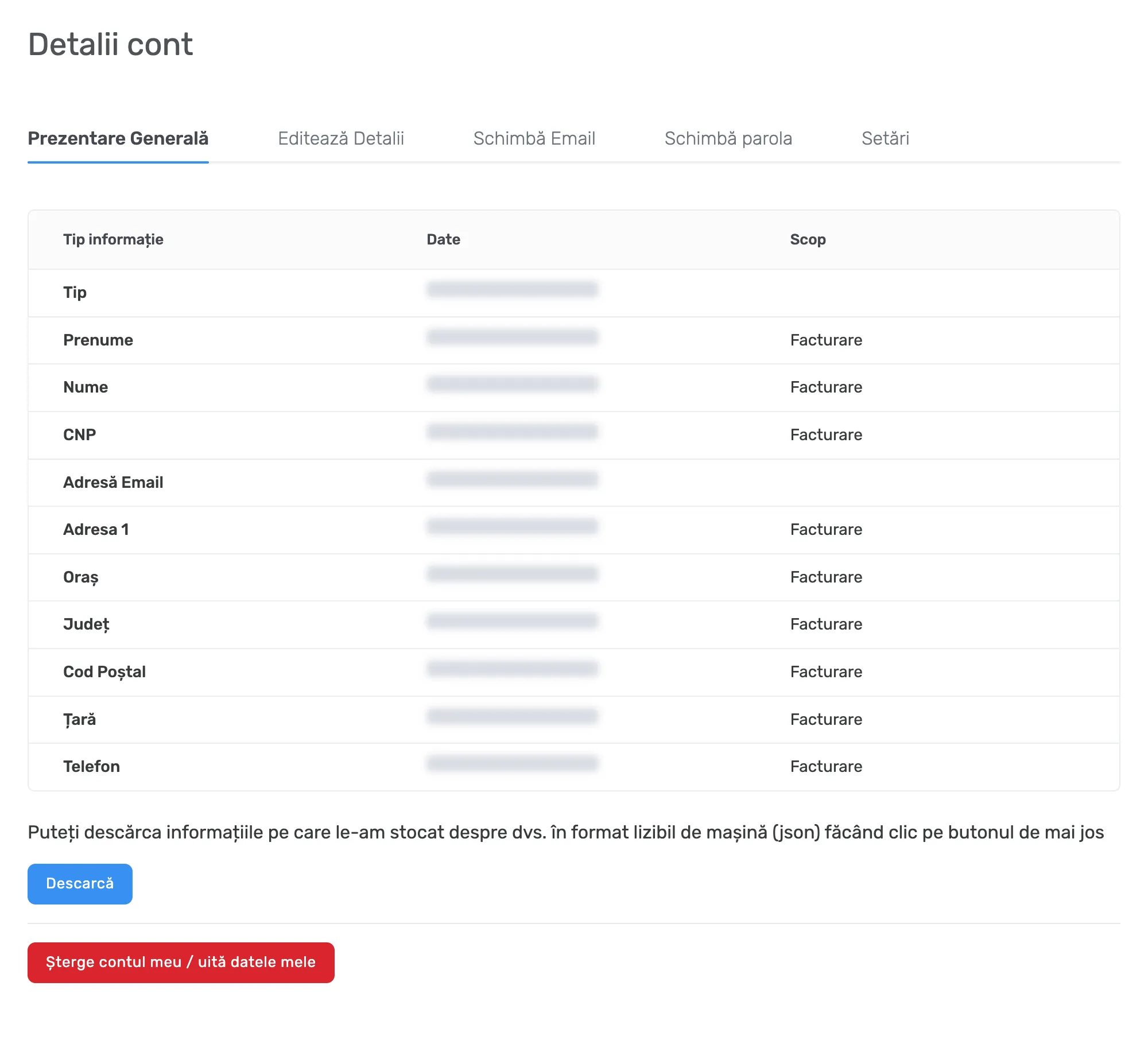This screenshot has width=1148, height=1056.
Task: Open the Setări tab
Action: 885,138
